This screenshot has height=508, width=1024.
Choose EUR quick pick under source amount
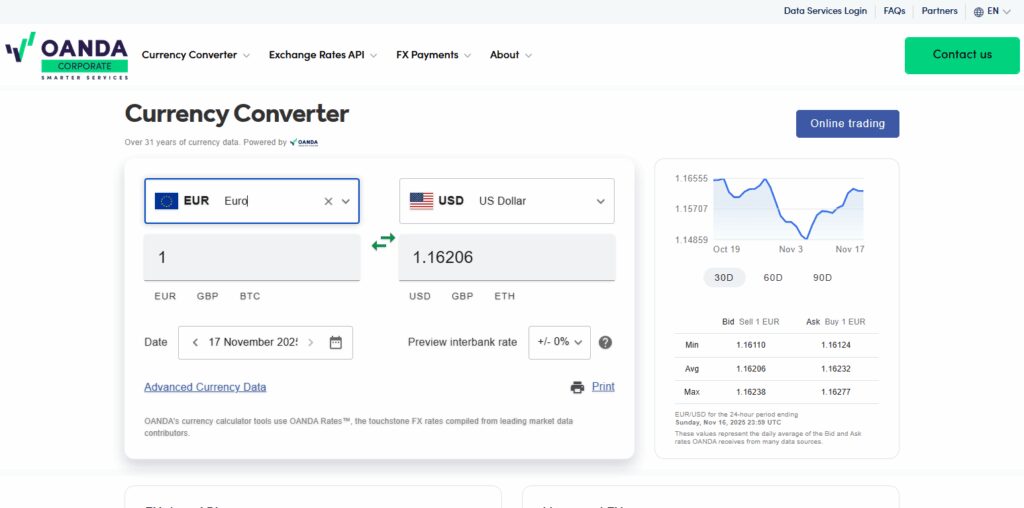[165, 296]
